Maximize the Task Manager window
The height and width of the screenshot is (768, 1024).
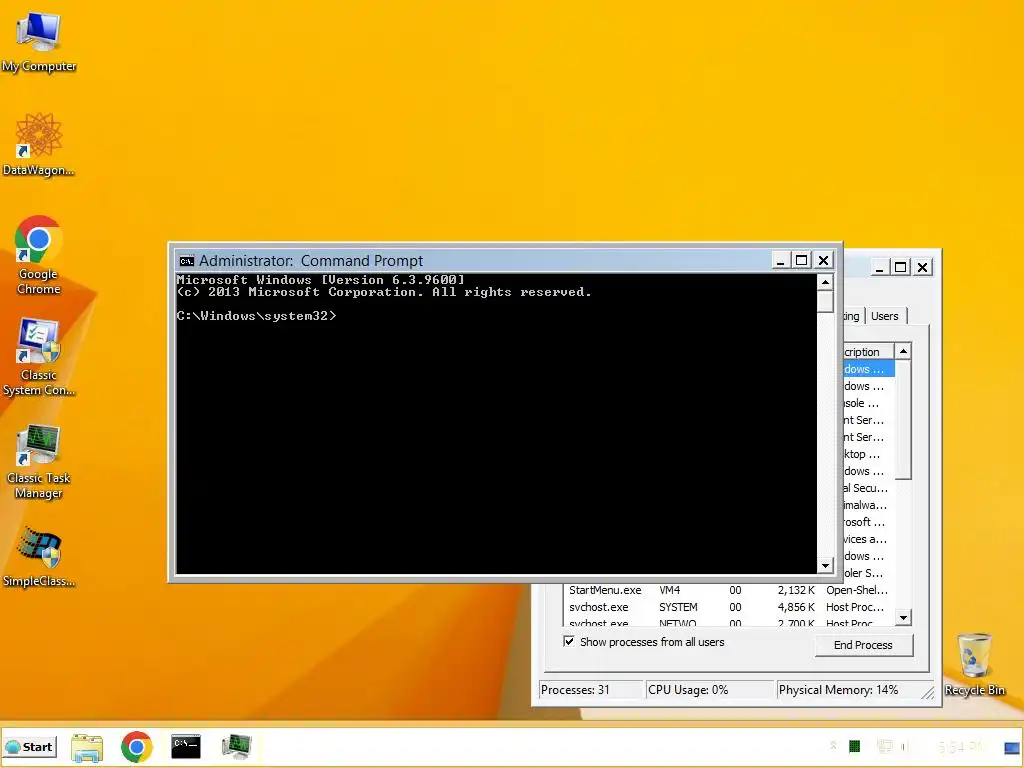pyautogui.click(x=901, y=267)
